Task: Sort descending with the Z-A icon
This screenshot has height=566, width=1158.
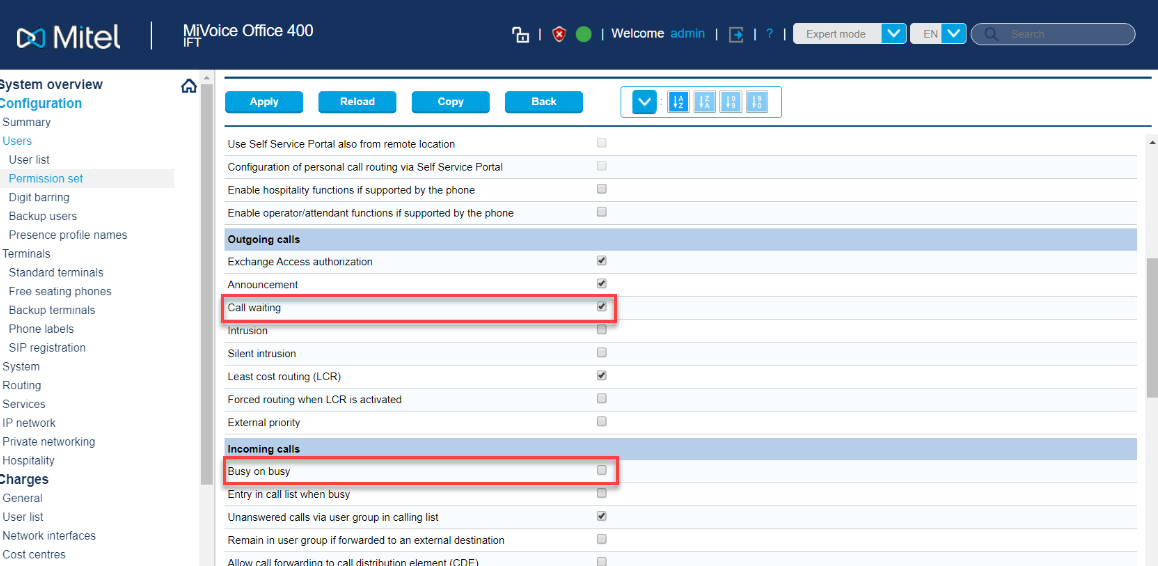Action: pyautogui.click(x=705, y=102)
